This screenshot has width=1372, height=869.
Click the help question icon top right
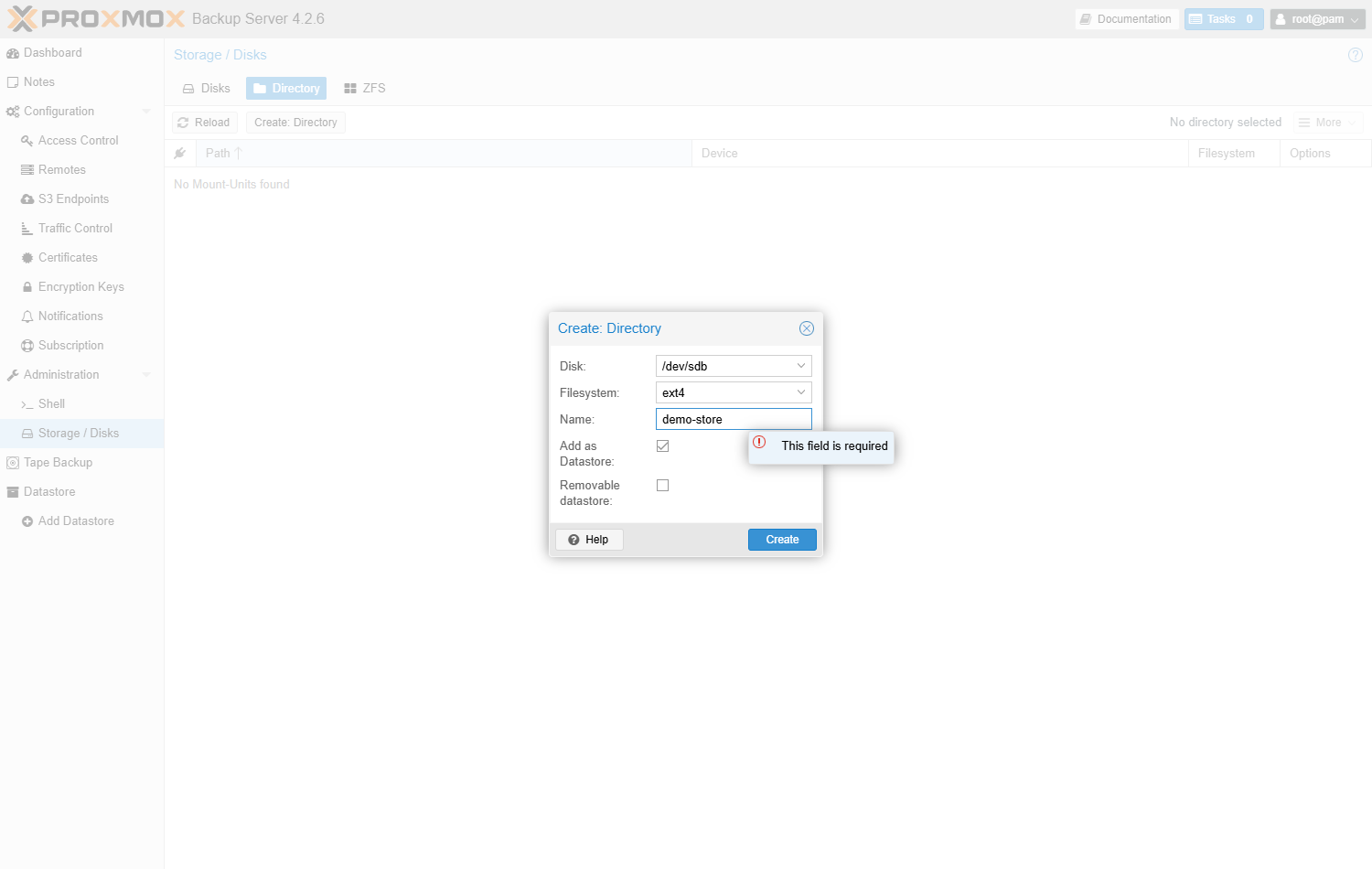click(1356, 55)
